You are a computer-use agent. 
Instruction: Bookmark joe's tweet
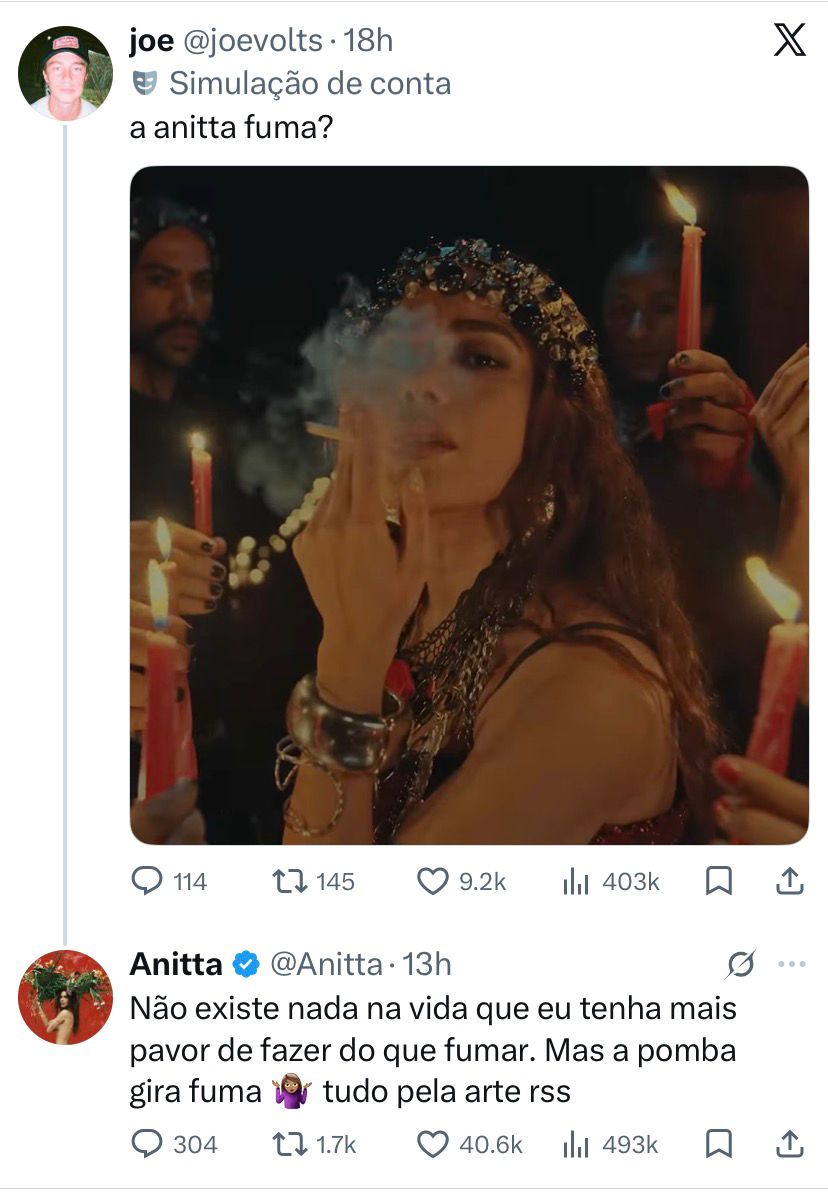point(718,881)
